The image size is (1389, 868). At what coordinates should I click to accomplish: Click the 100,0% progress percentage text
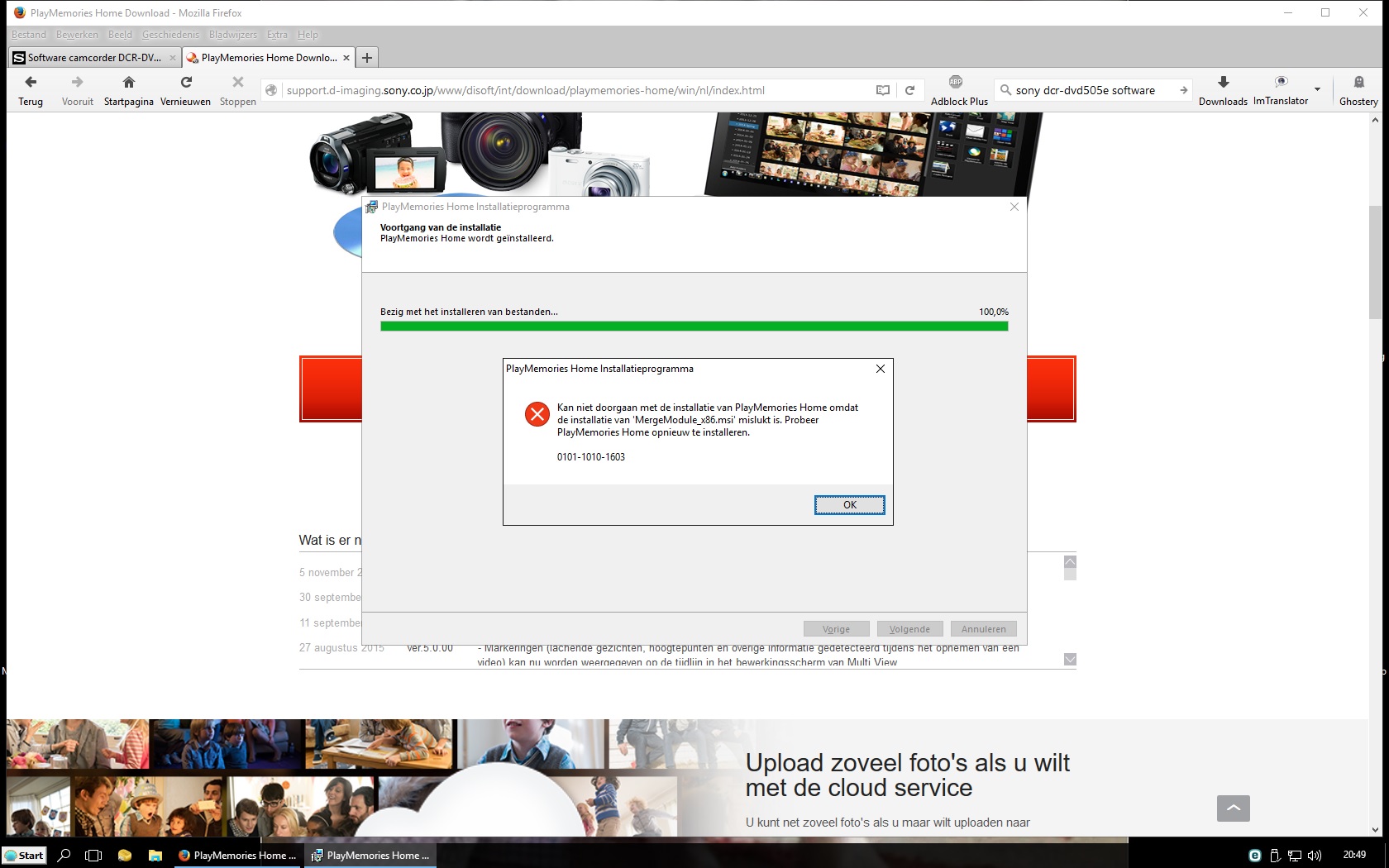coord(994,312)
